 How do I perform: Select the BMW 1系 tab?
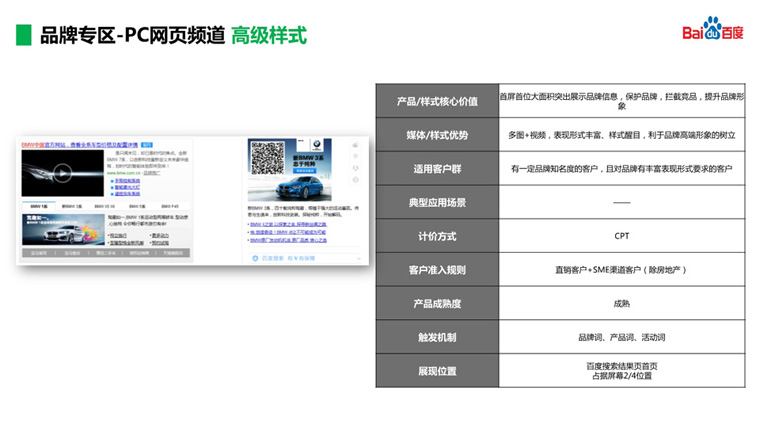(39, 206)
